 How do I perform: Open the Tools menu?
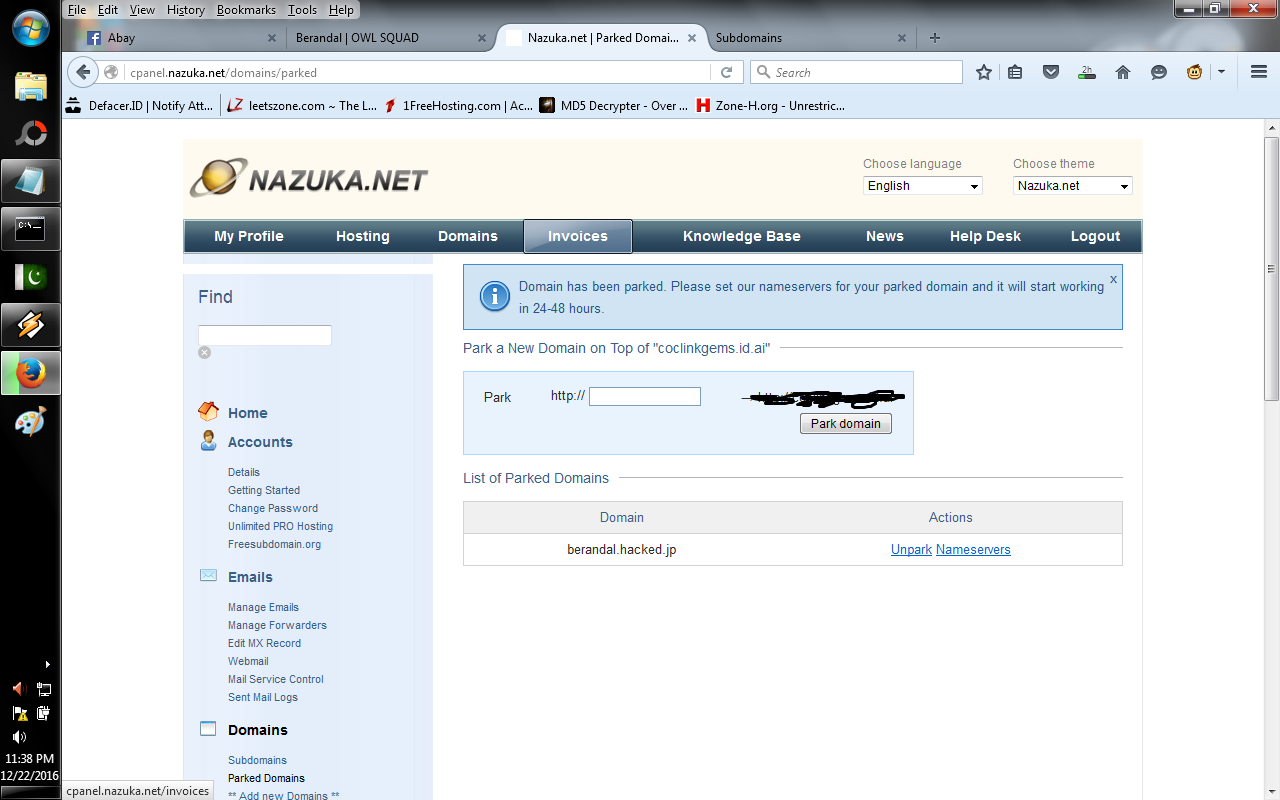point(302,10)
